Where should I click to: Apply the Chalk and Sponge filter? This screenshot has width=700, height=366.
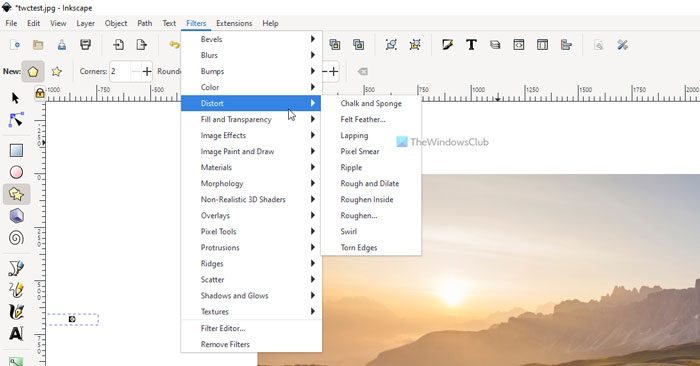[371, 104]
